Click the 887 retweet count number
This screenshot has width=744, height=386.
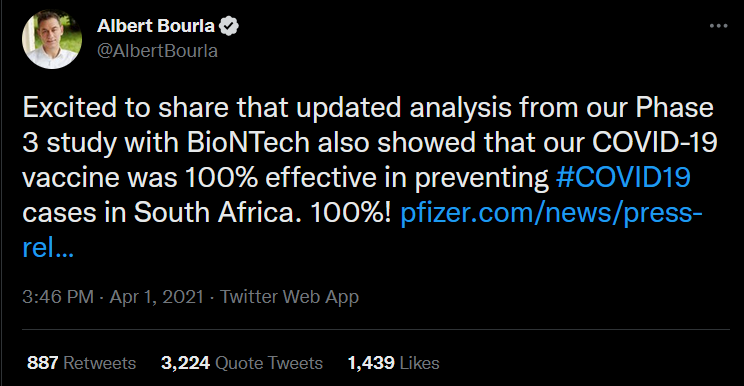[x=43, y=363]
